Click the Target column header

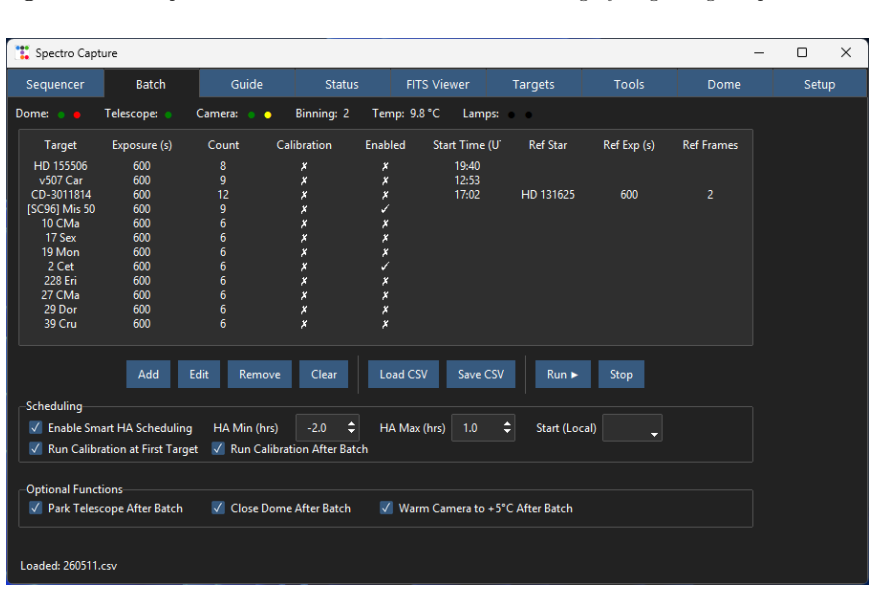tap(60, 145)
